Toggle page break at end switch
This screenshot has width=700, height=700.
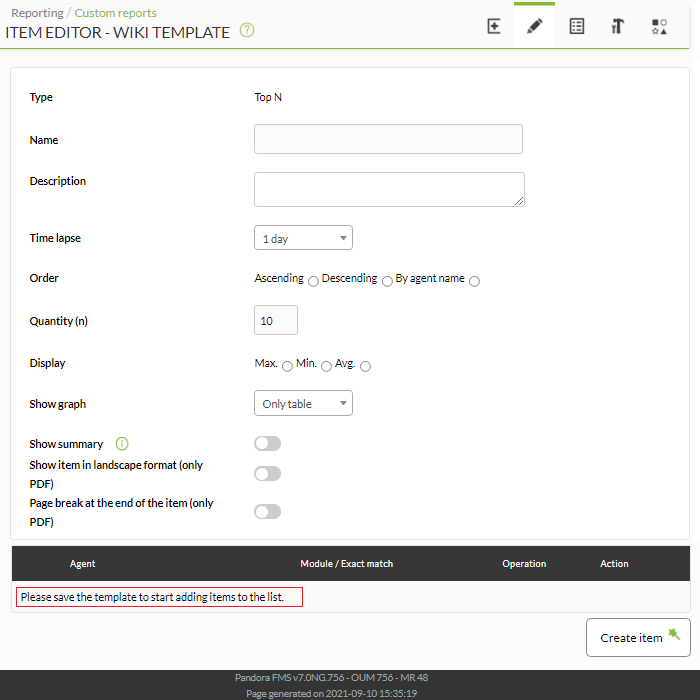[x=267, y=512]
